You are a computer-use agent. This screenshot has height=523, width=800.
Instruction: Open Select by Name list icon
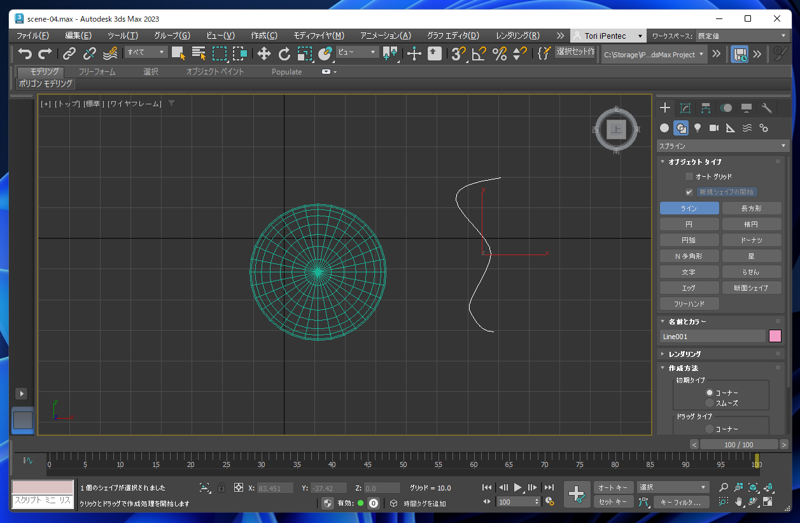198,54
